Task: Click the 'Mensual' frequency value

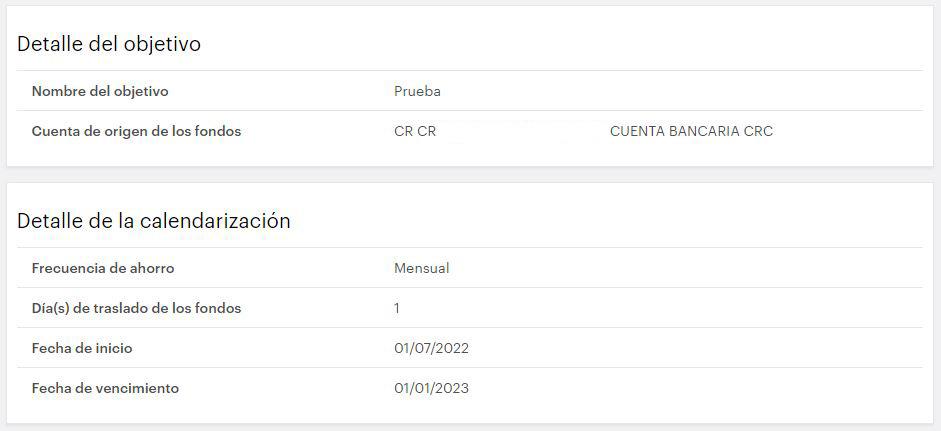Action: (421, 268)
